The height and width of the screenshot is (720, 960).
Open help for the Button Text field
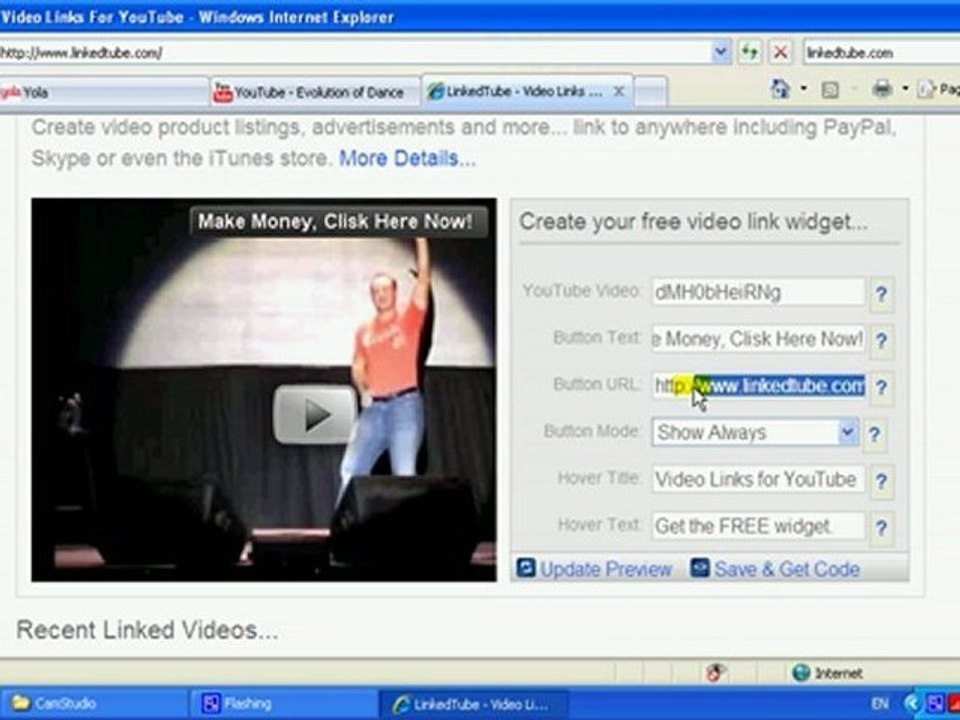(x=881, y=340)
